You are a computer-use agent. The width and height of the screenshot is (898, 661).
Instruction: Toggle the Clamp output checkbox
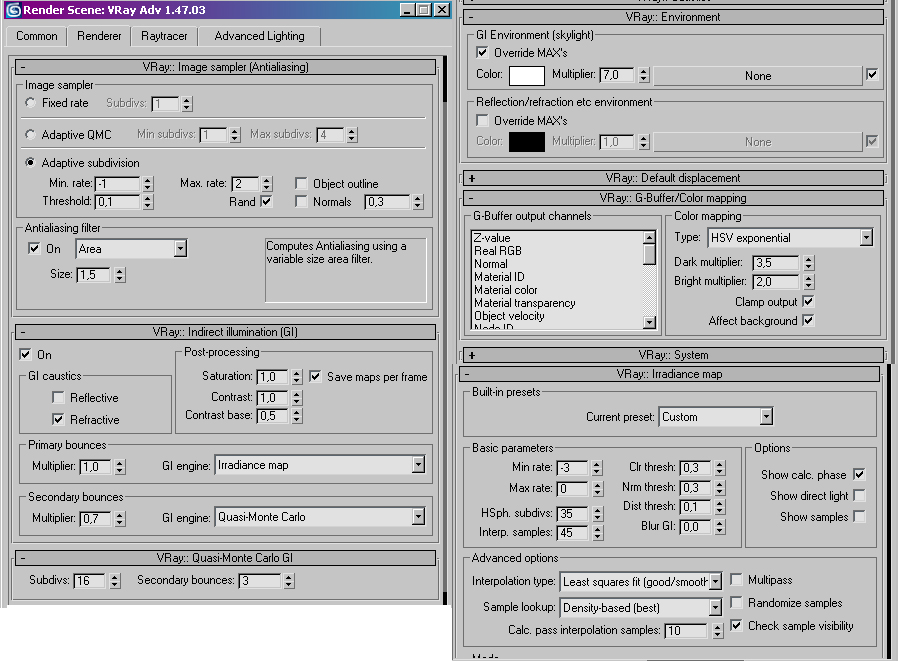pos(808,301)
